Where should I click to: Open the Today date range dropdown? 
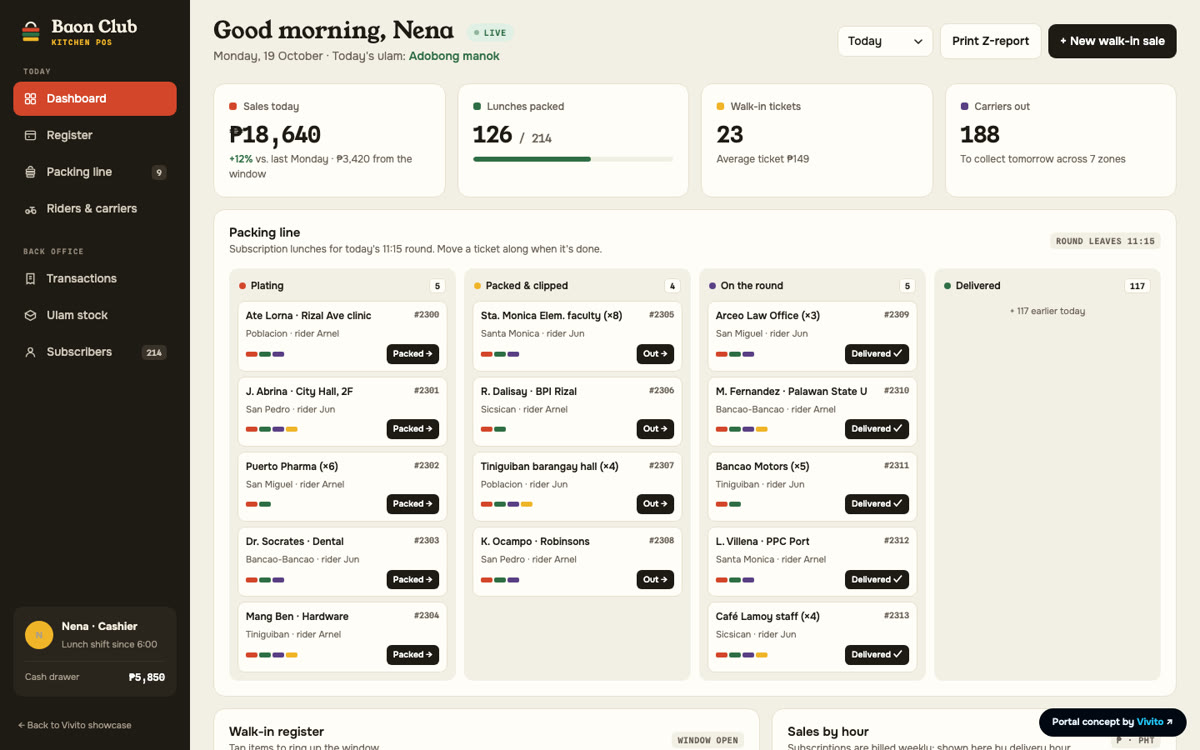(x=885, y=41)
